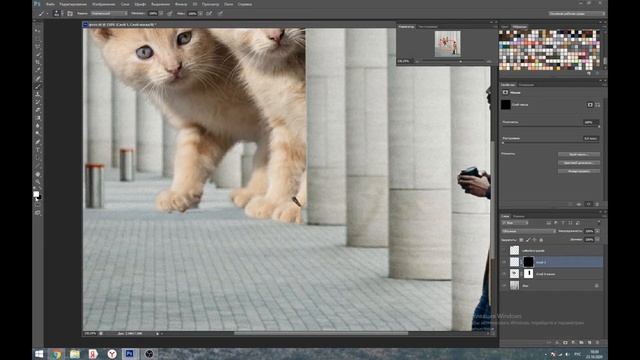This screenshot has height=360, width=640.
Task: Open the brush preset picker in options bar
Action: 58,13
